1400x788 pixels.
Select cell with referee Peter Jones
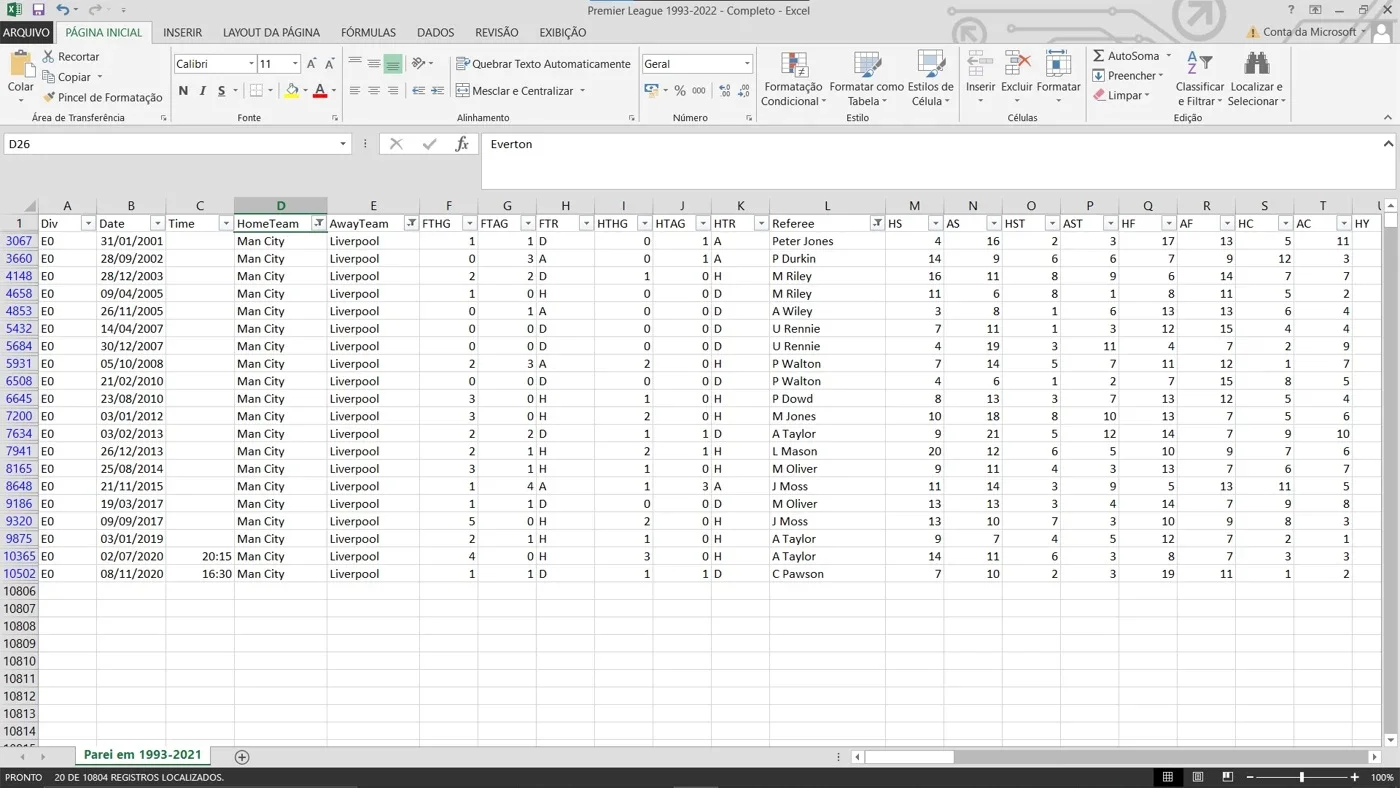coord(827,241)
